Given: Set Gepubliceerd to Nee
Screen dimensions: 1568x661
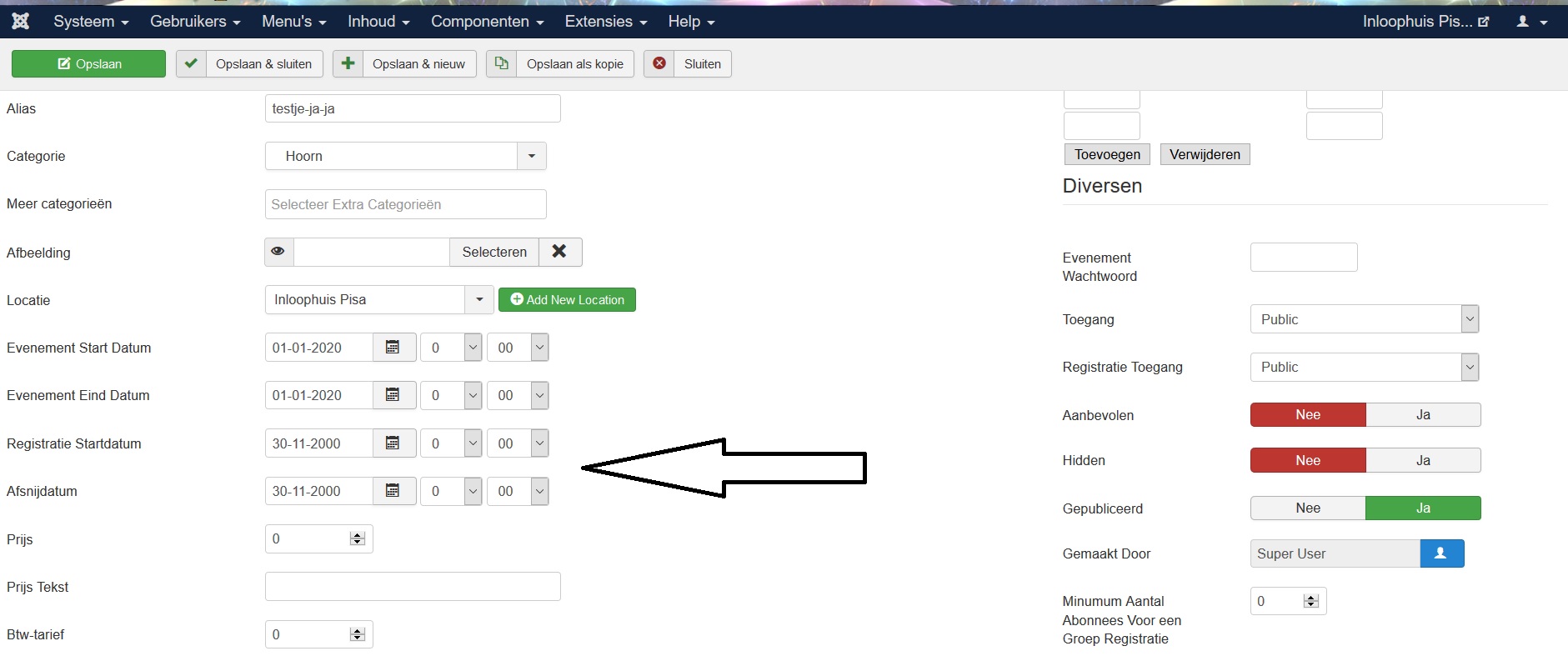Looking at the screenshot, I should coord(1307,508).
